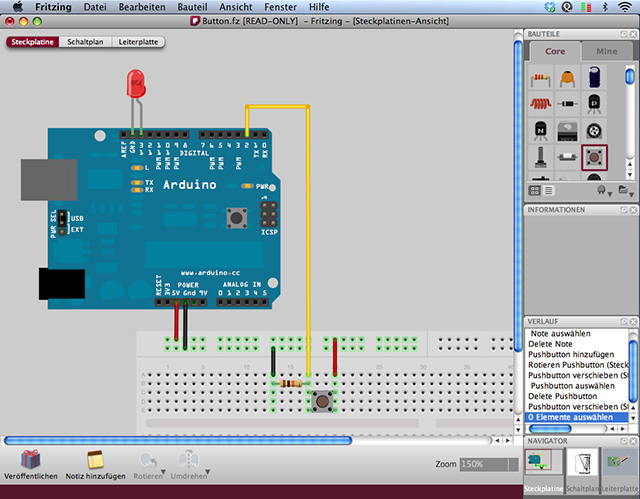This screenshot has width=640, height=499.
Task: Click the Zoom 150% field
Action: tap(489, 464)
